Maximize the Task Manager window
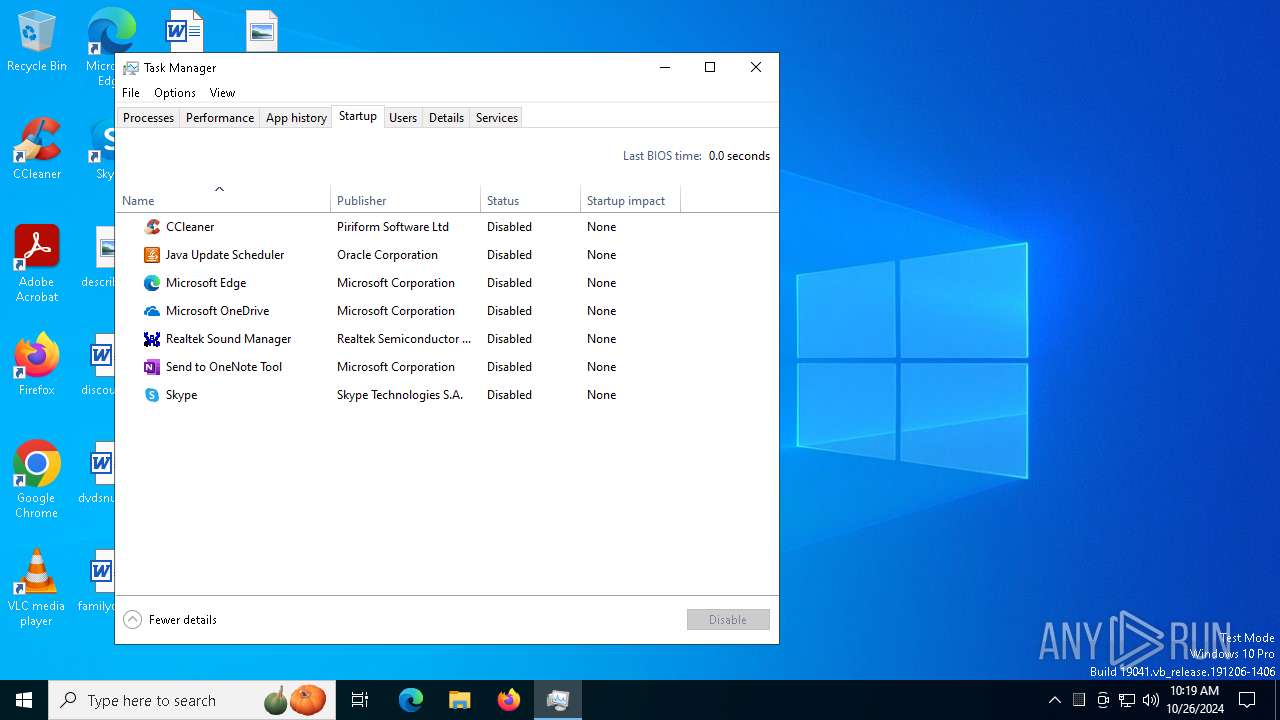 click(x=710, y=67)
